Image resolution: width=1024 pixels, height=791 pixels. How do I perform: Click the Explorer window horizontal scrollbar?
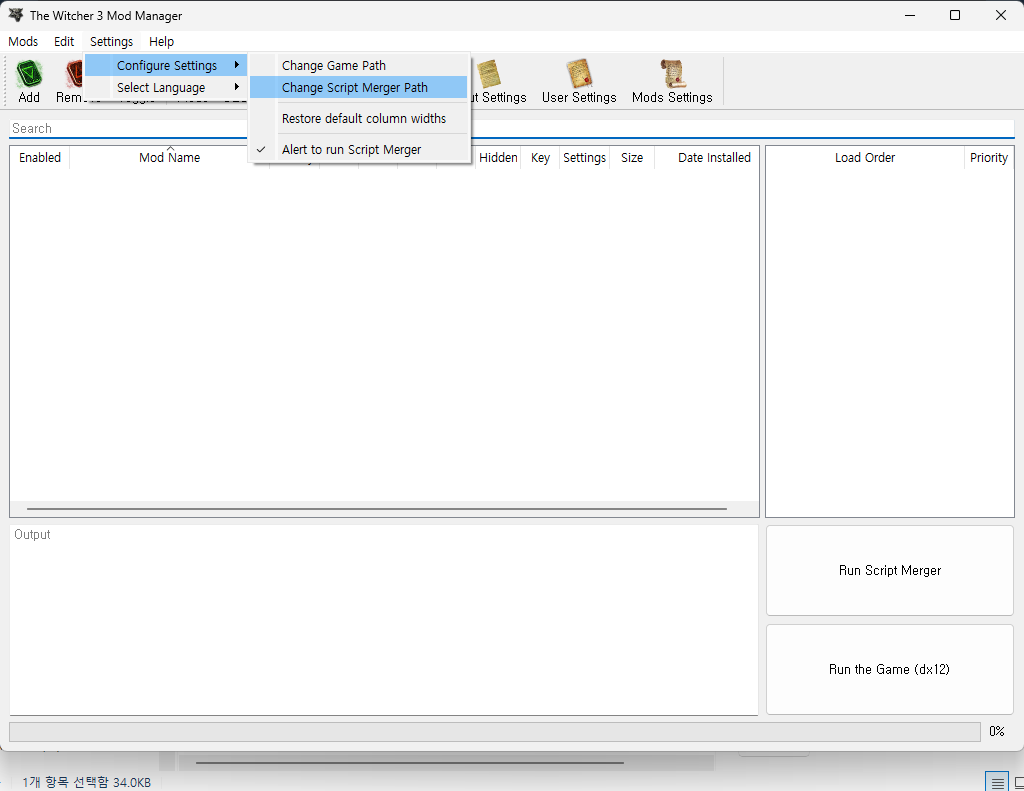(409, 762)
